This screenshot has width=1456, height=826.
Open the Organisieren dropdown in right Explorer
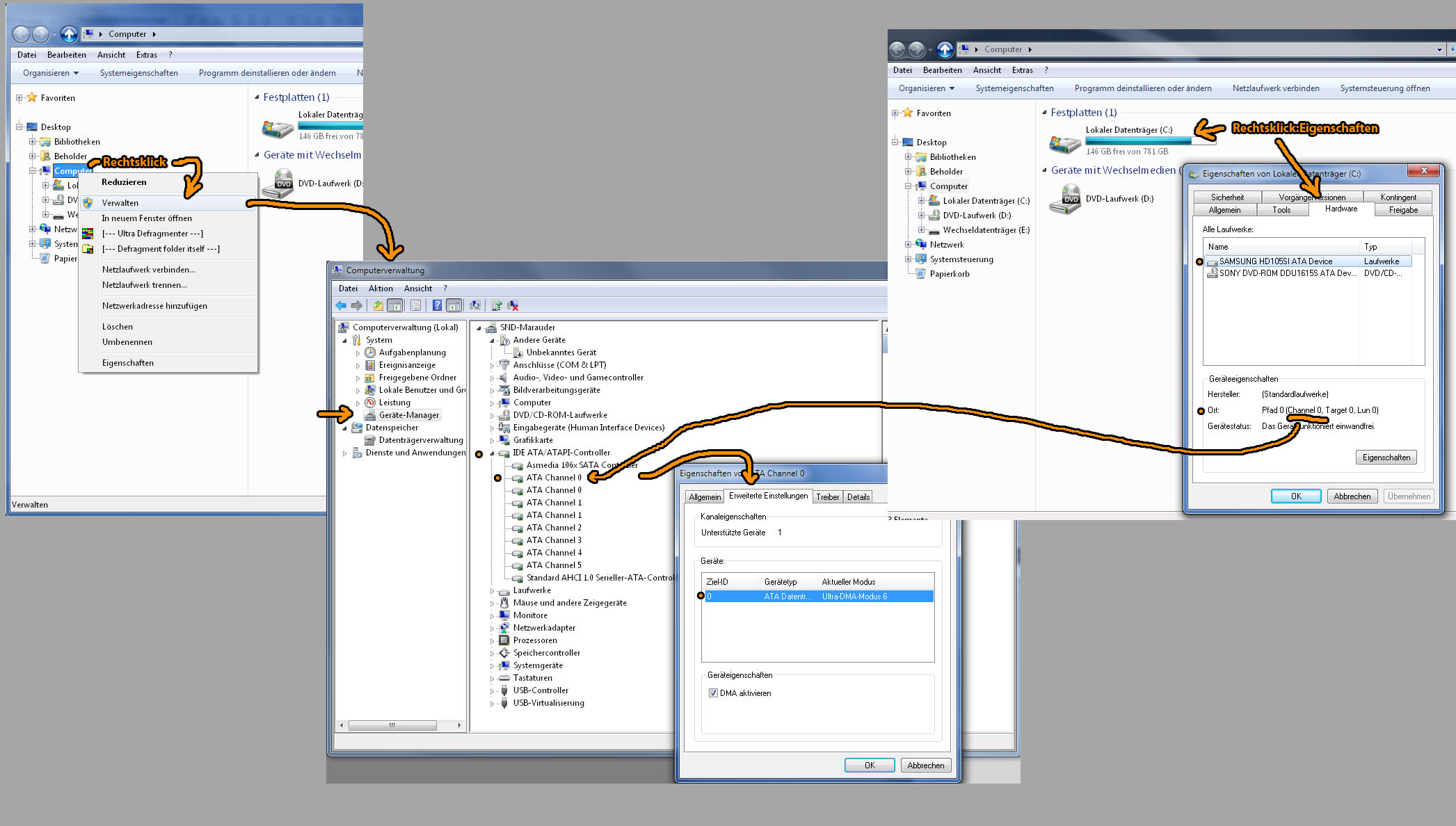point(926,88)
